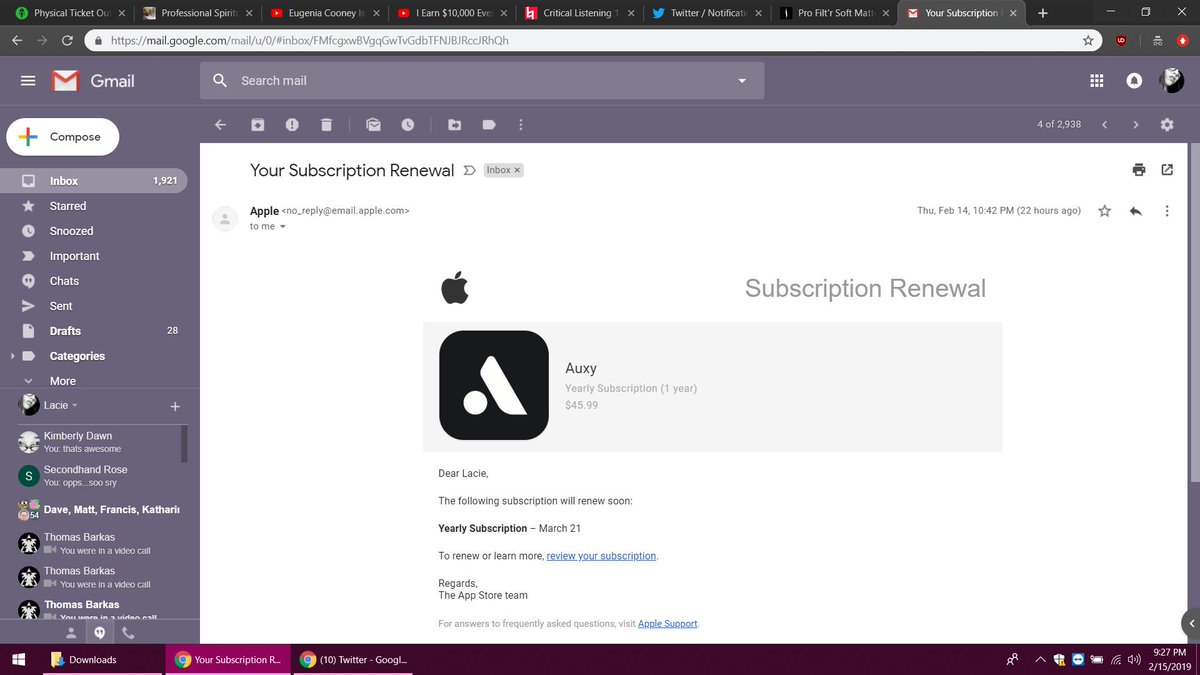Go back to inbox with arrow icon
This screenshot has height=675, width=1200.
click(x=221, y=125)
